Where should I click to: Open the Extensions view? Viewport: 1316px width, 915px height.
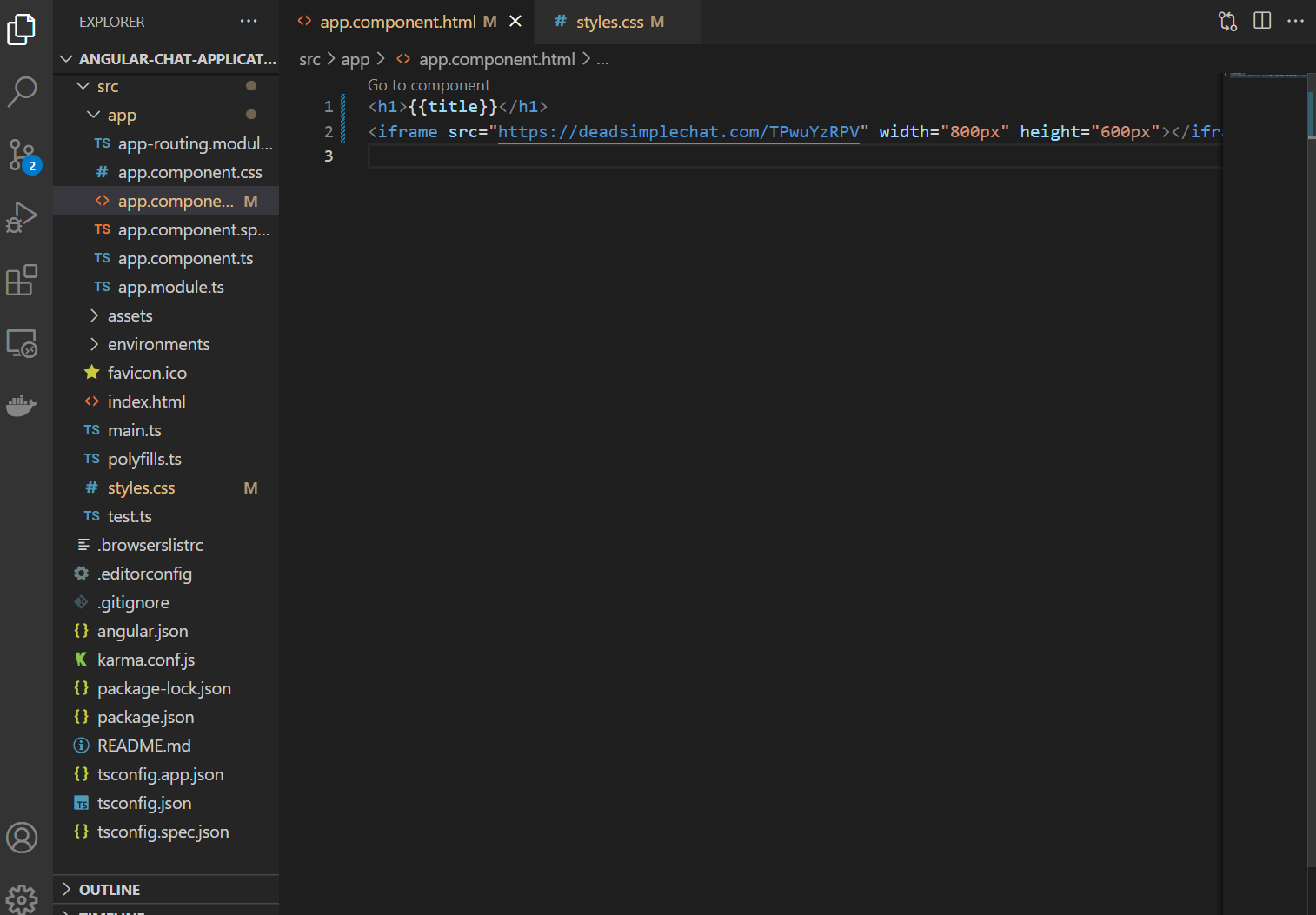[22, 280]
